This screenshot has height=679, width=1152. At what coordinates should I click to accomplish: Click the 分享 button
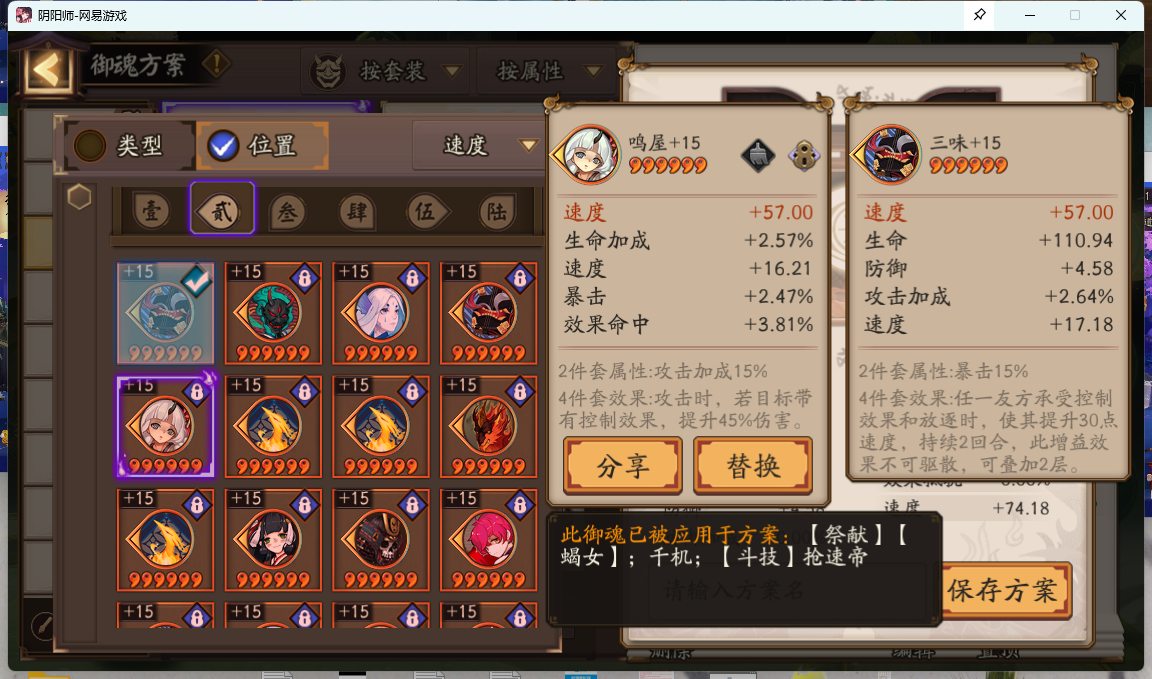tap(622, 466)
